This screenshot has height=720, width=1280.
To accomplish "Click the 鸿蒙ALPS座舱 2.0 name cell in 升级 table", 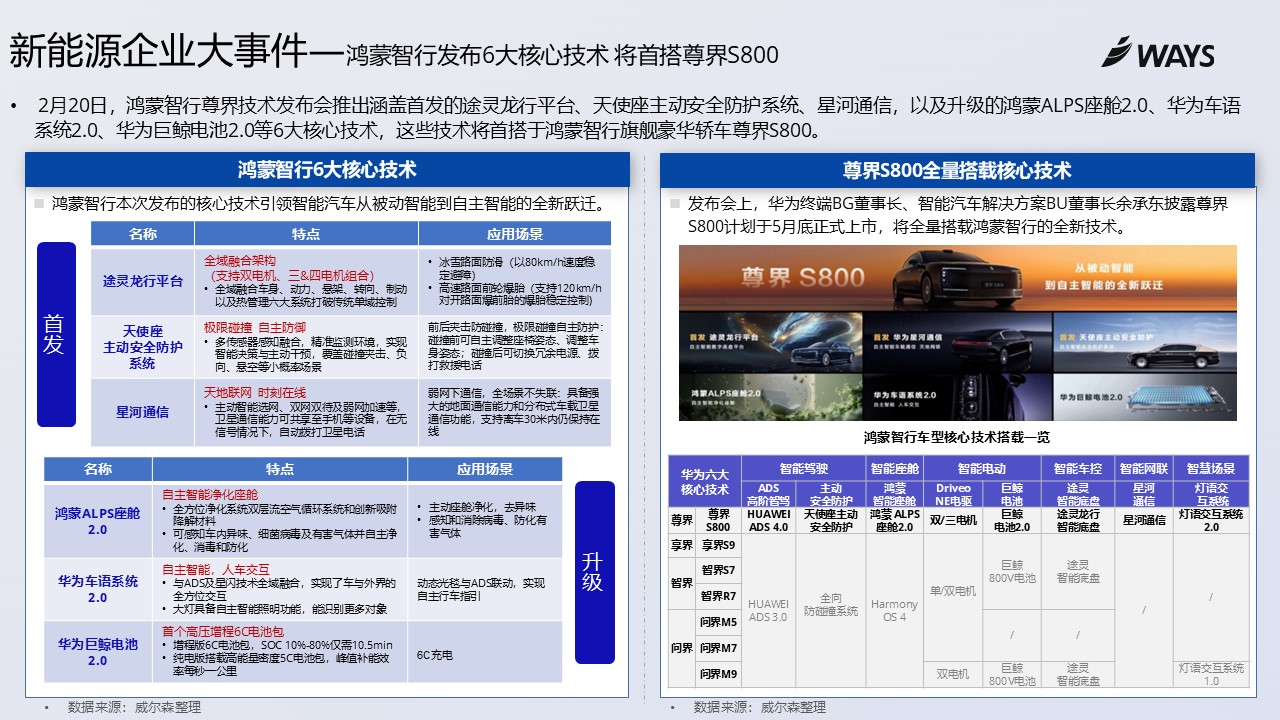I will tap(97, 521).
